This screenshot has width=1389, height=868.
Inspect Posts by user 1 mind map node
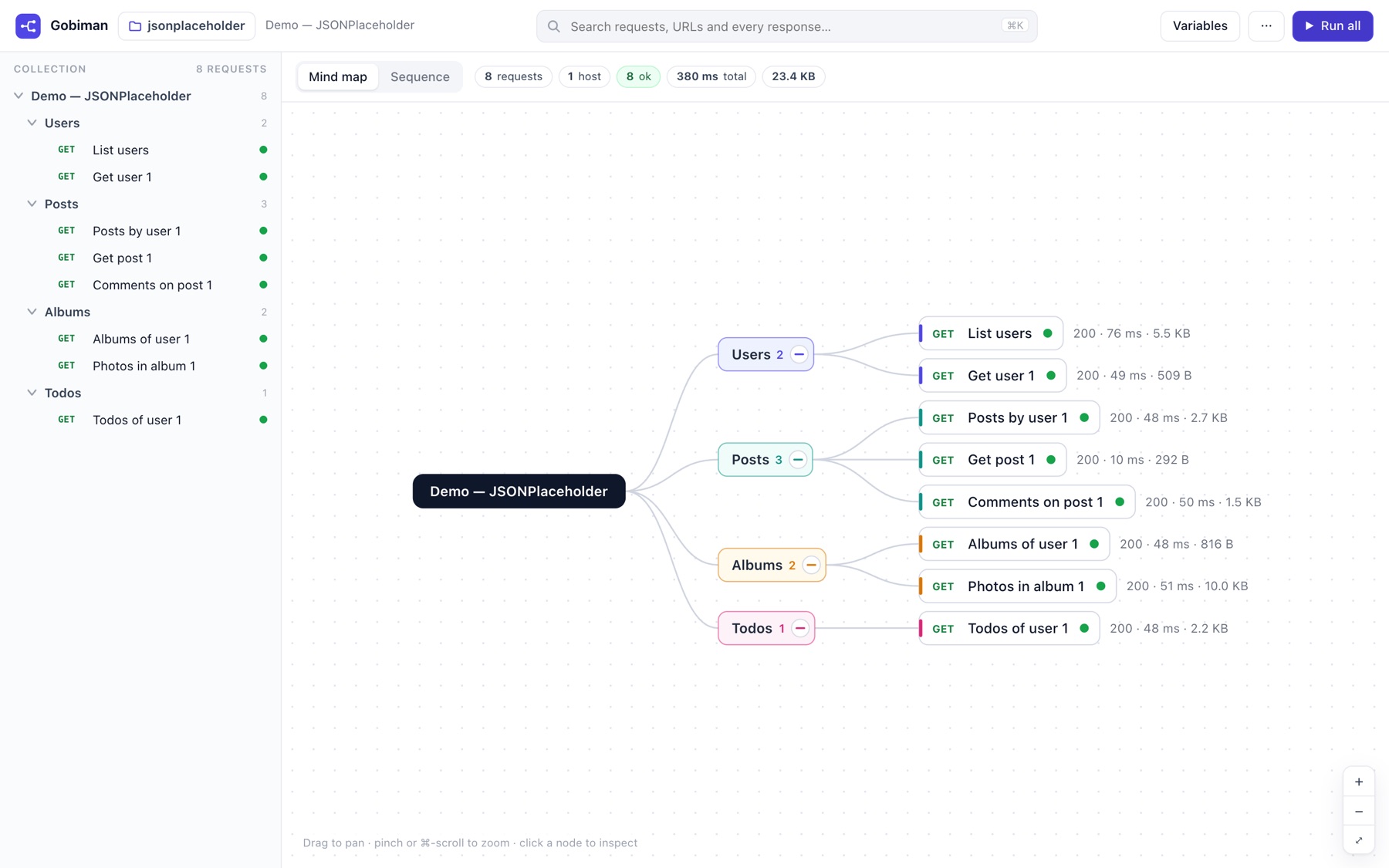1009,418
